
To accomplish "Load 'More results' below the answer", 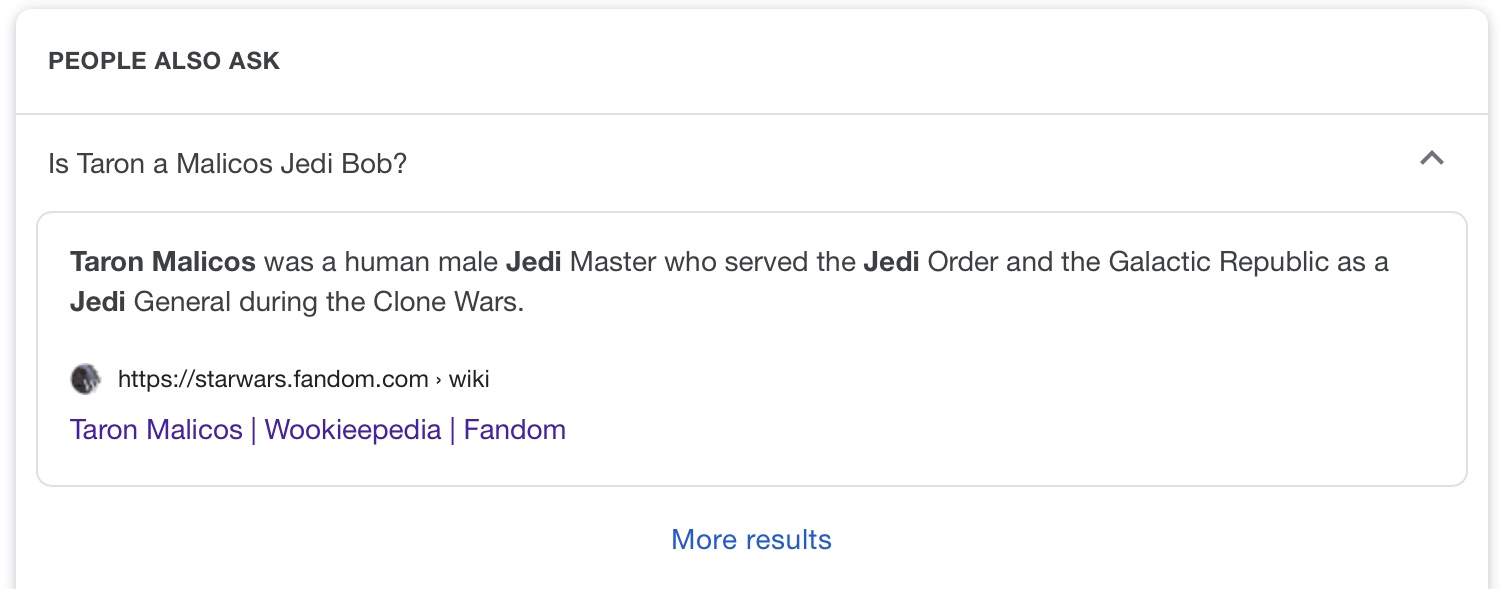I will point(751,540).
